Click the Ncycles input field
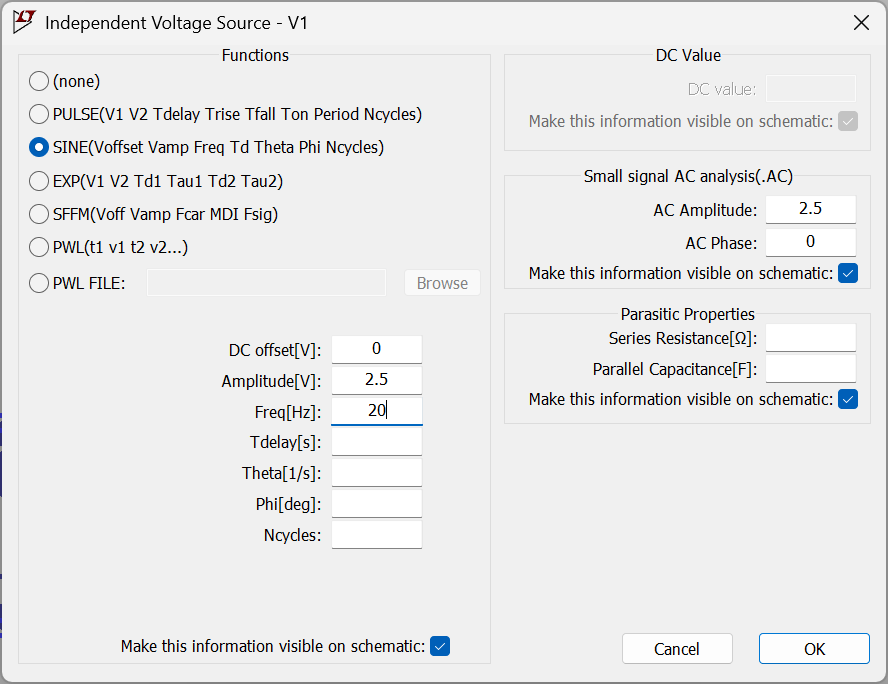 coord(377,535)
